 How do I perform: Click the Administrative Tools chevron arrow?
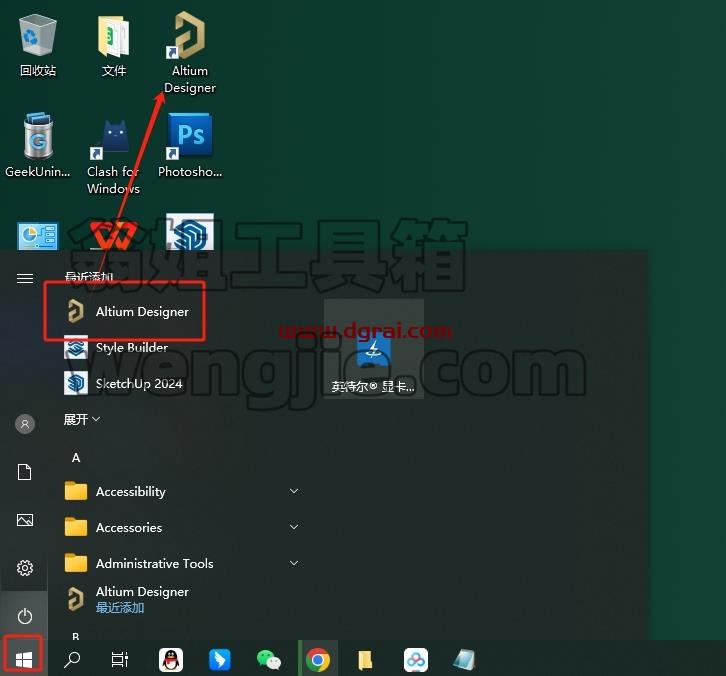point(294,563)
